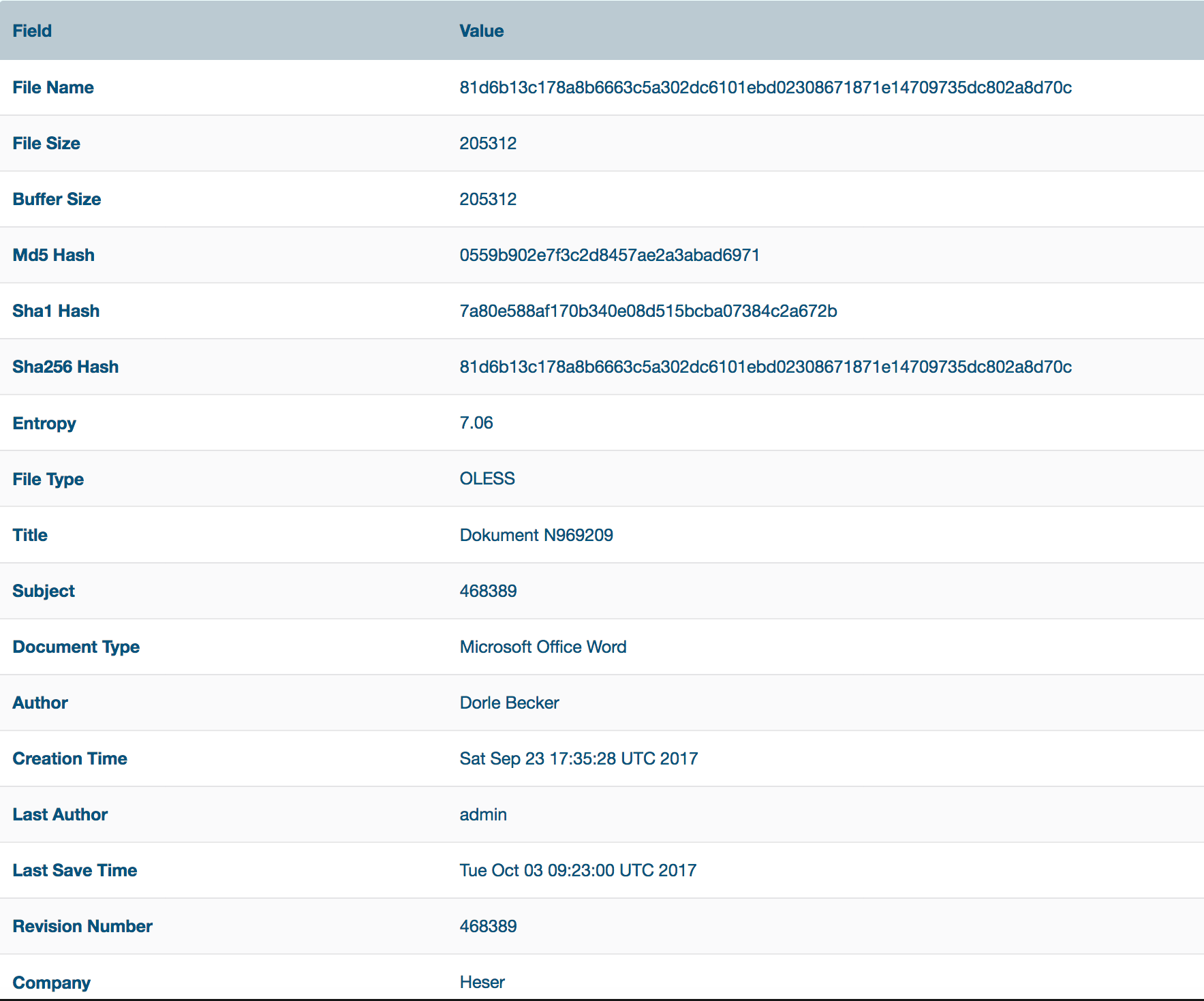Click the File Size value 205312
The image size is (1204, 1001).
click(488, 144)
